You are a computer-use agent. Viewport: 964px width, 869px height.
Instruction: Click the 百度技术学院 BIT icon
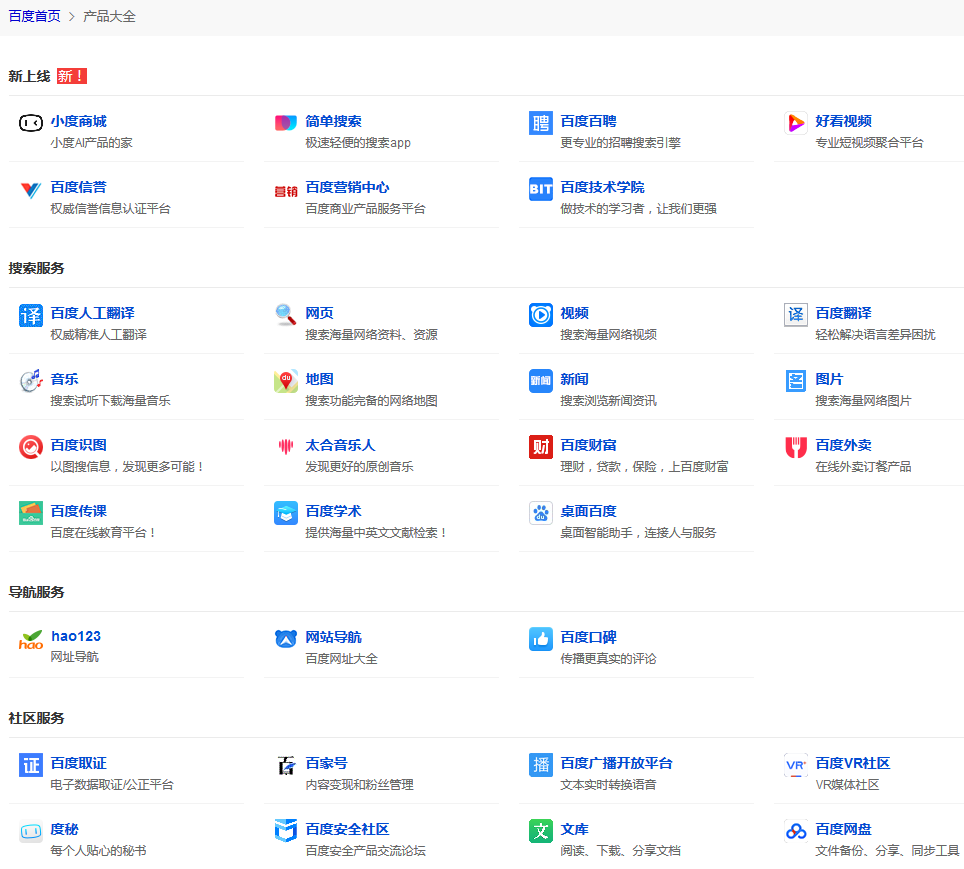541,189
